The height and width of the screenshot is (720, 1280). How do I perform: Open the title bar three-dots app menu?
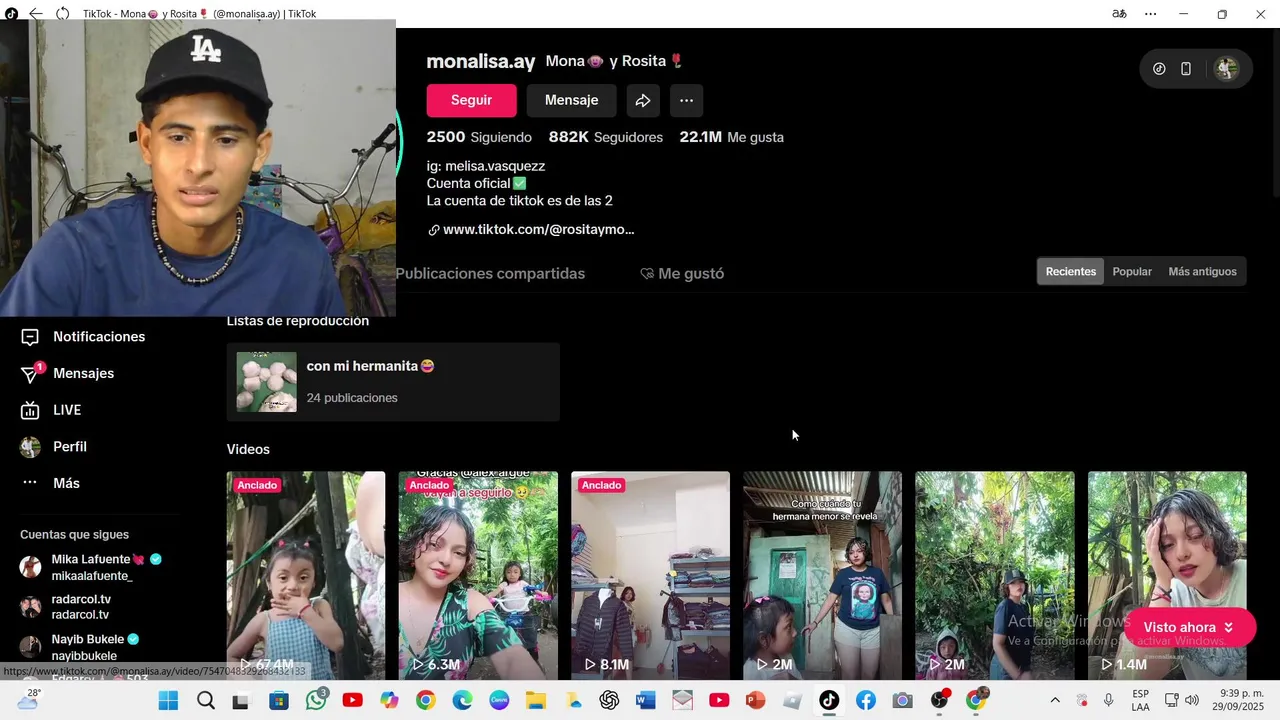(x=1151, y=14)
